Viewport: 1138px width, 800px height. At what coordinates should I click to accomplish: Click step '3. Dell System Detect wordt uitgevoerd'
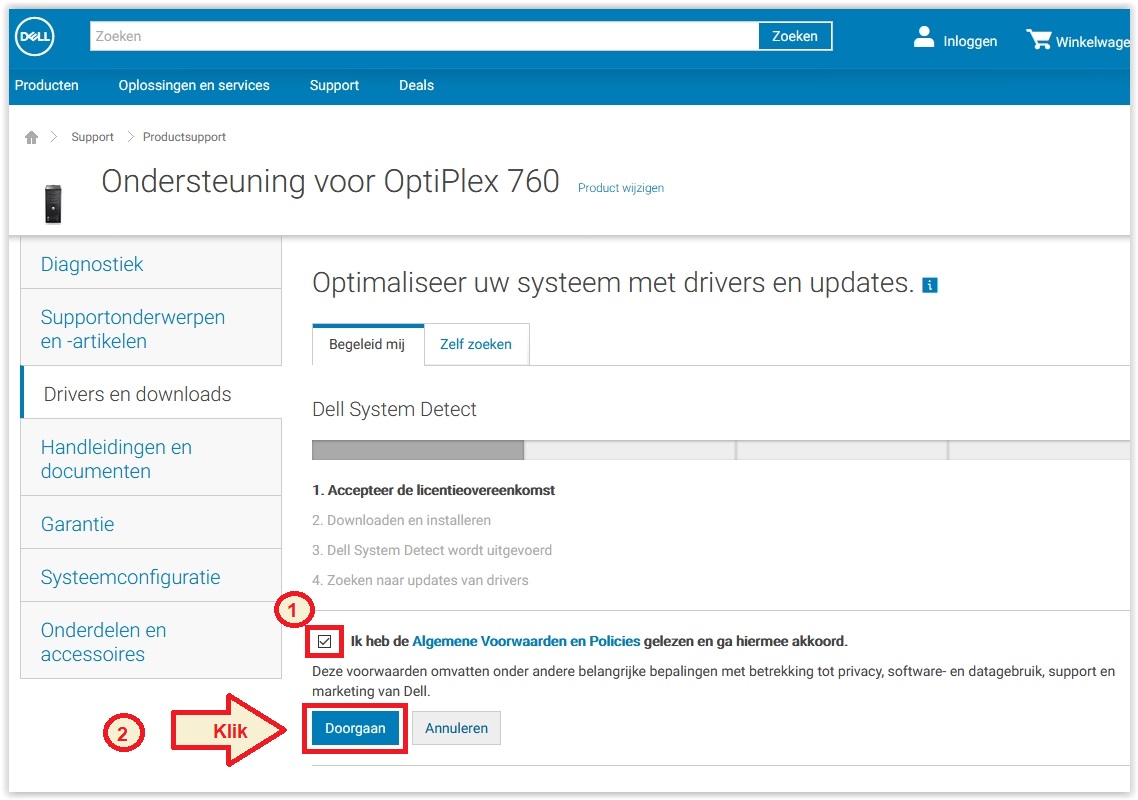click(x=432, y=550)
